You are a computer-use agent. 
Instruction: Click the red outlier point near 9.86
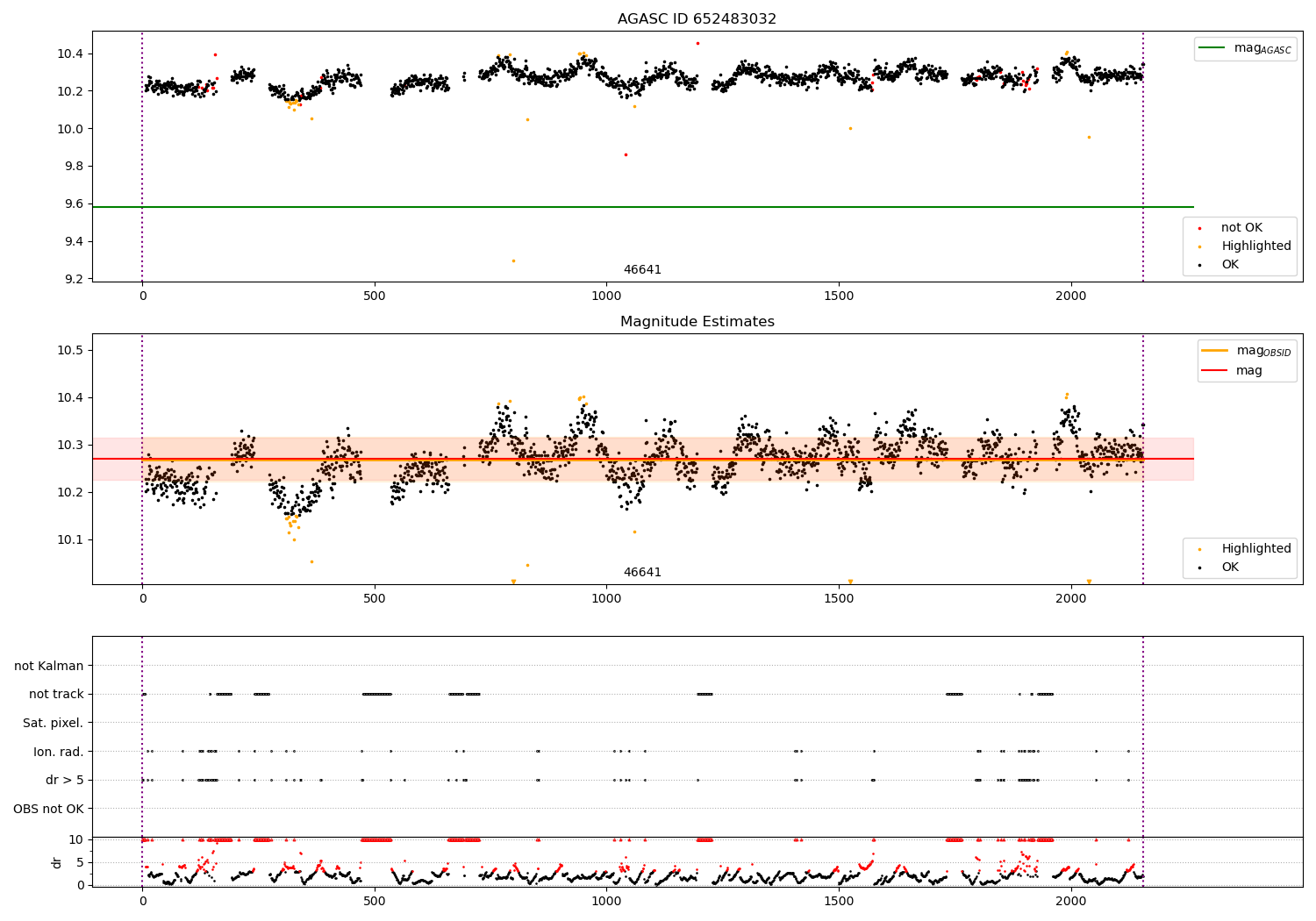626,154
